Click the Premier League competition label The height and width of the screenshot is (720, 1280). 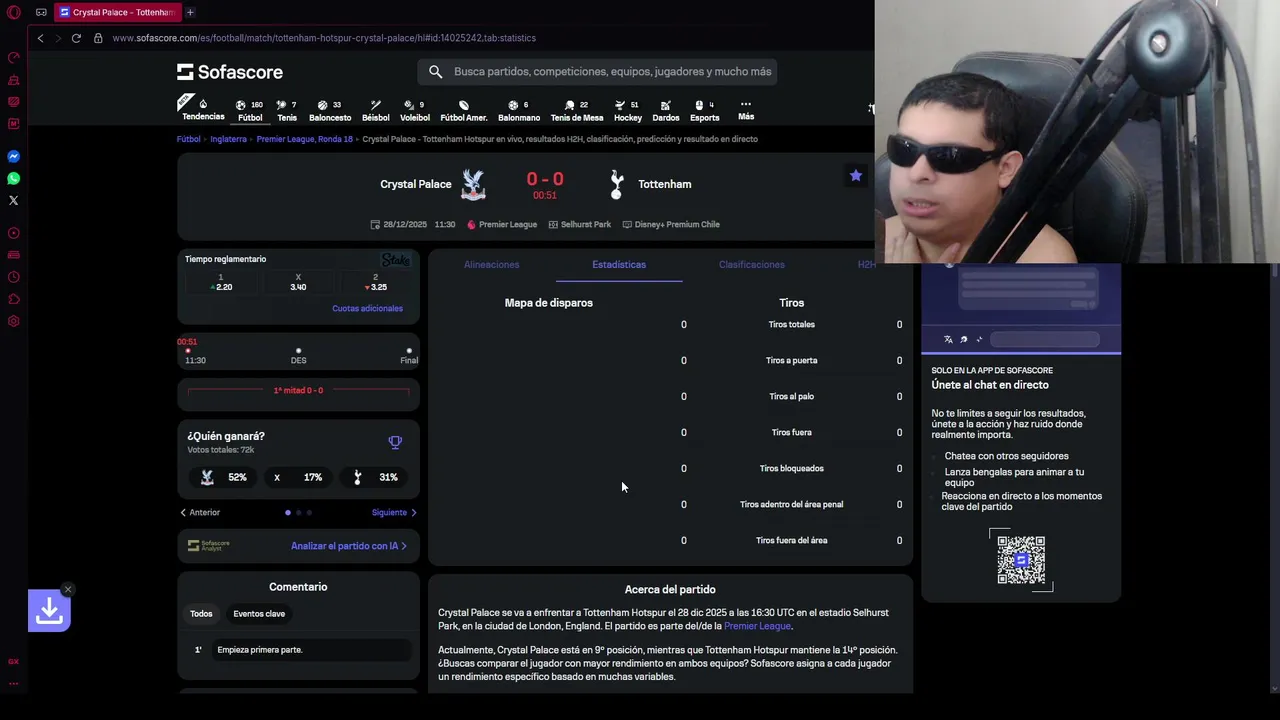pyautogui.click(x=502, y=224)
